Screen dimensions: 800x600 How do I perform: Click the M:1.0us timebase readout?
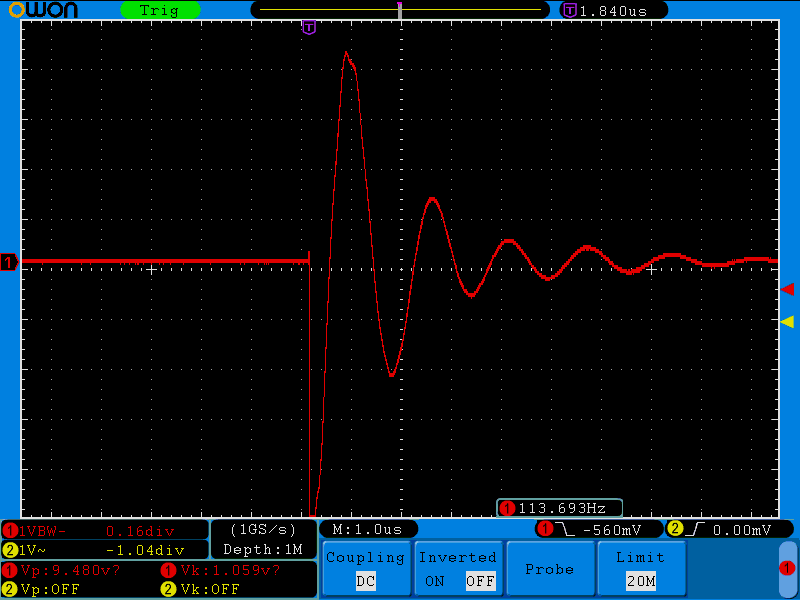click(x=367, y=530)
